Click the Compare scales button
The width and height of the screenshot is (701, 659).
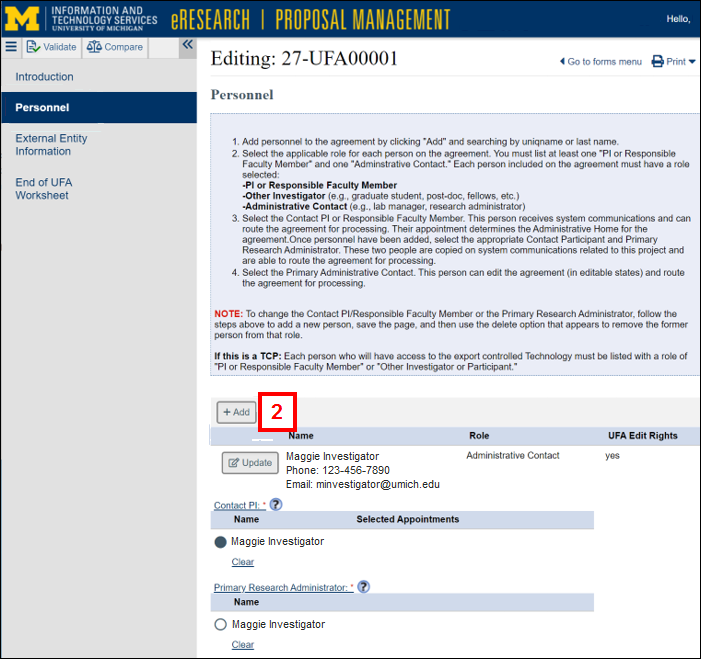pos(115,47)
